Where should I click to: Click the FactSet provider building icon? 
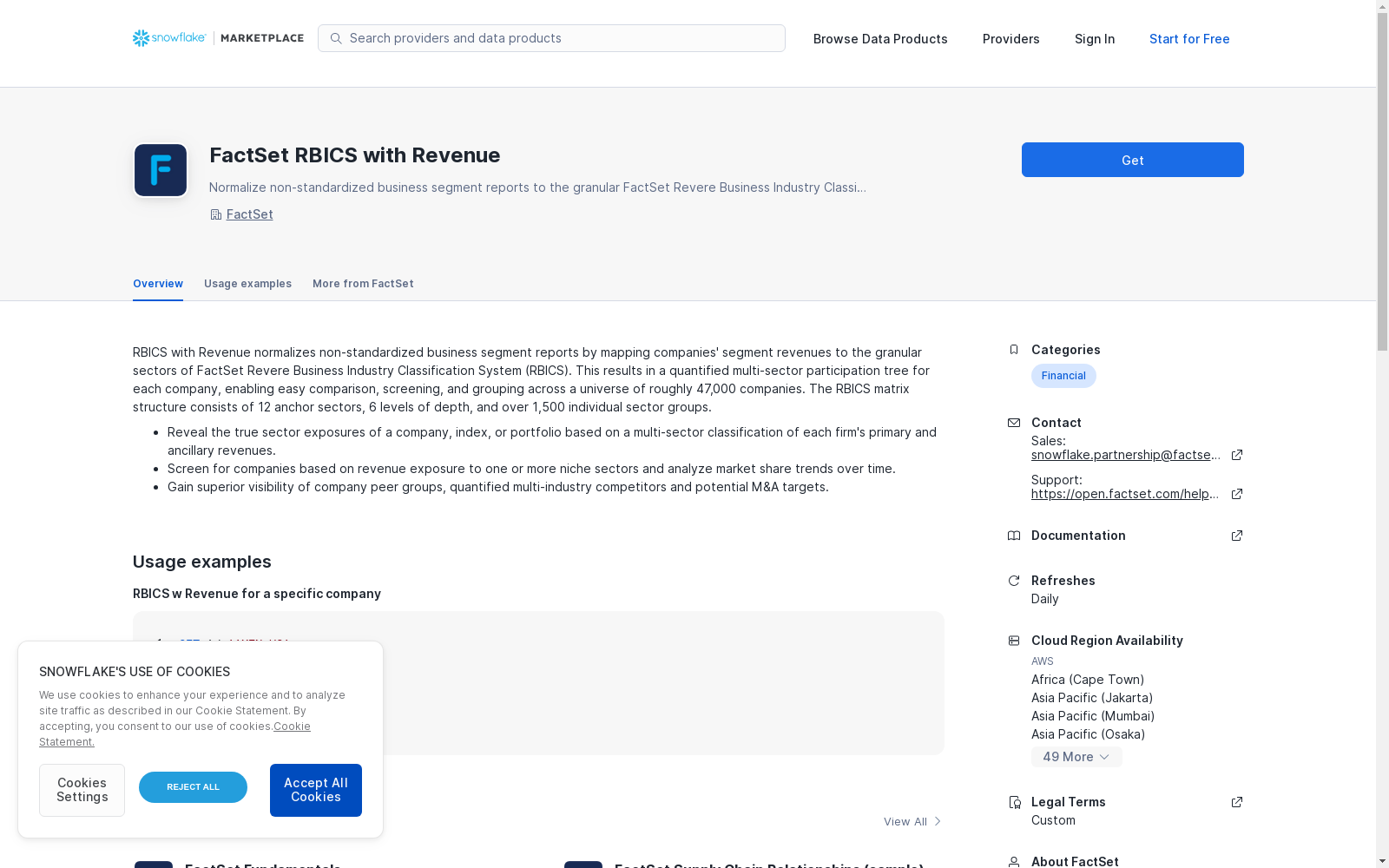click(x=216, y=214)
